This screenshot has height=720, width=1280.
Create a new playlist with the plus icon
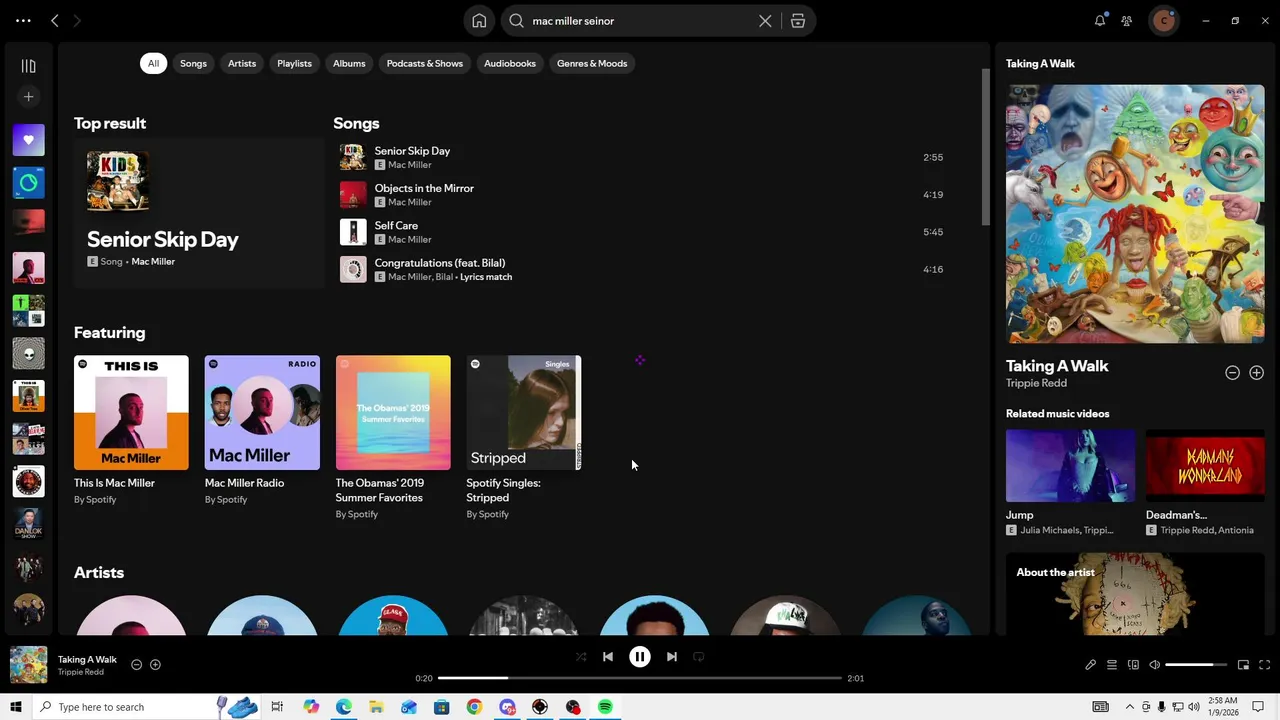point(28,97)
